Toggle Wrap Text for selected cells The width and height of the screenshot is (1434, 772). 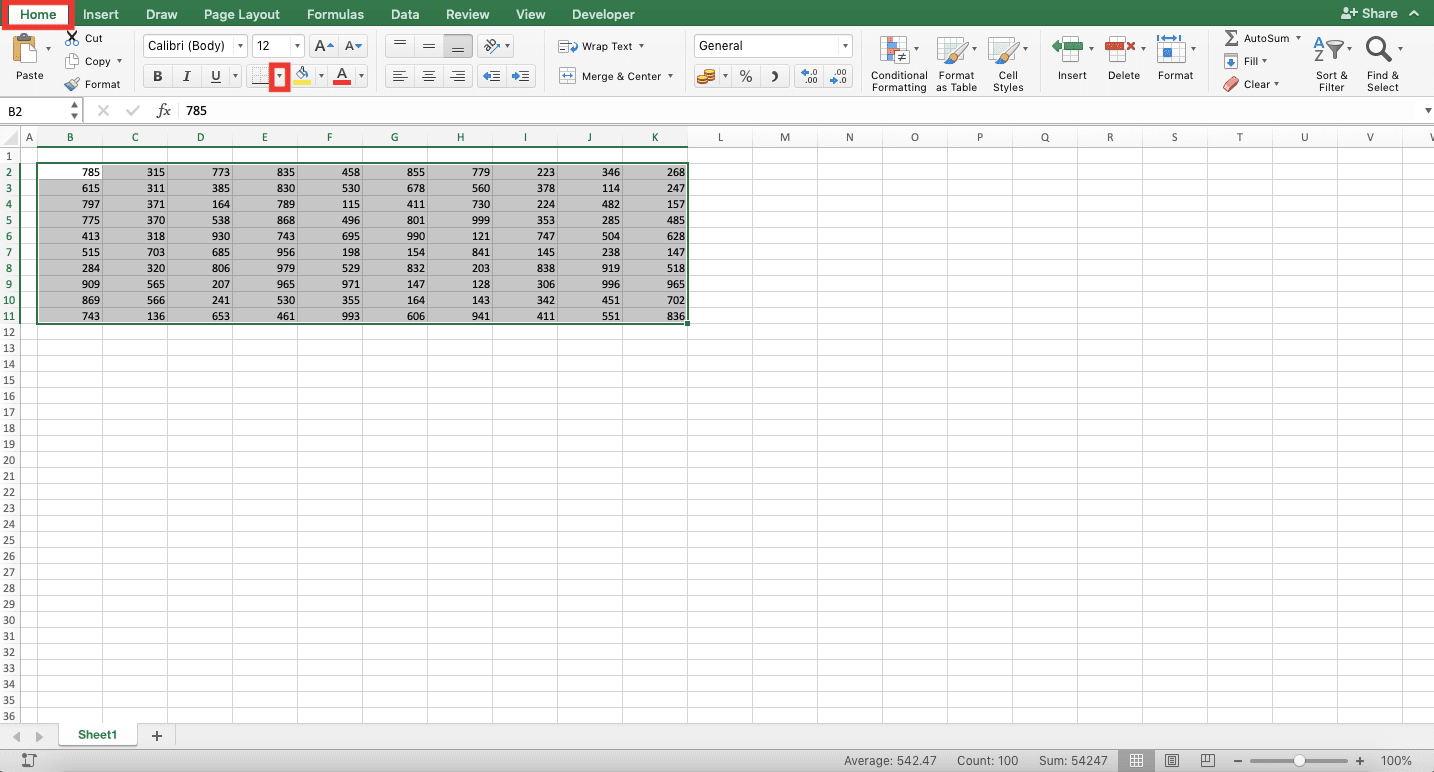[x=599, y=46]
